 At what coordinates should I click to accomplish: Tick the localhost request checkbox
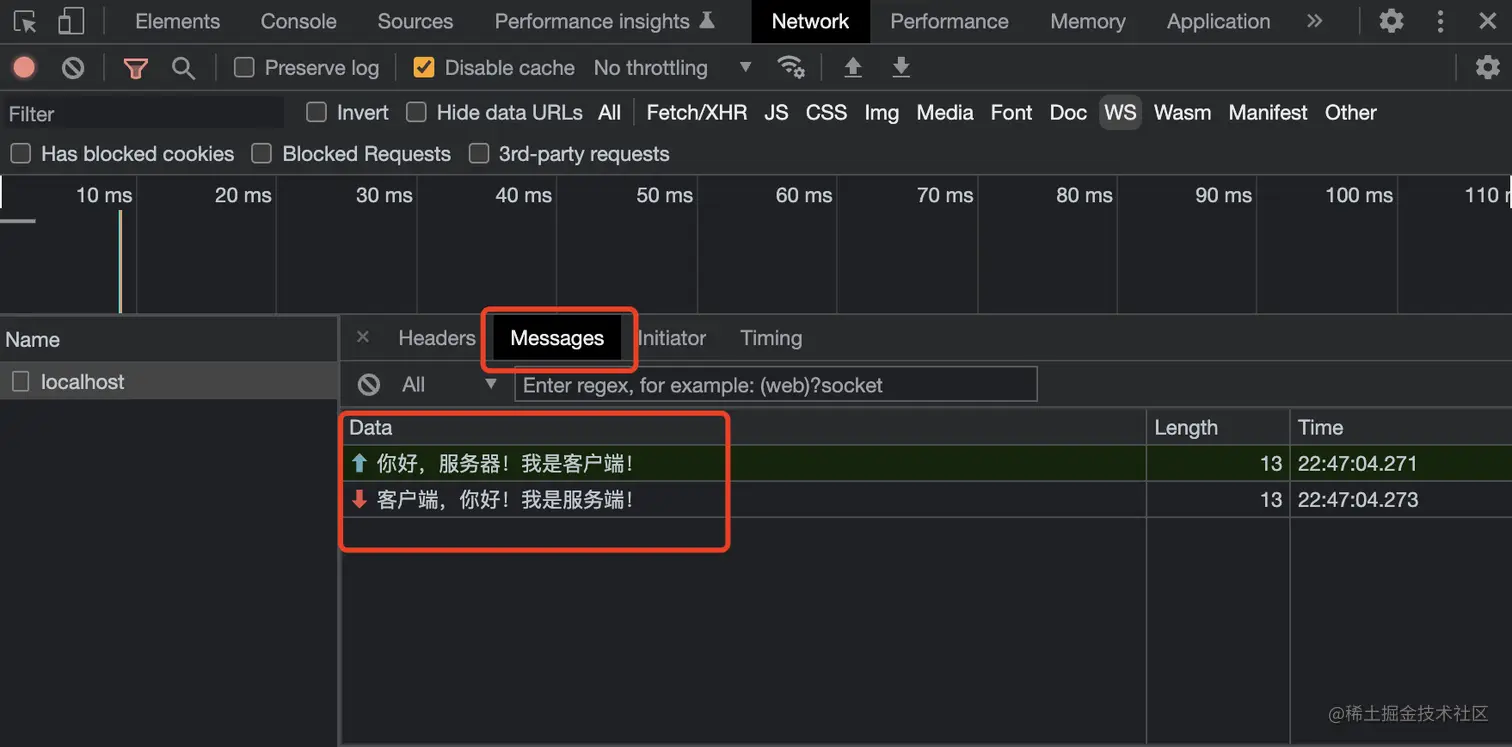20,382
